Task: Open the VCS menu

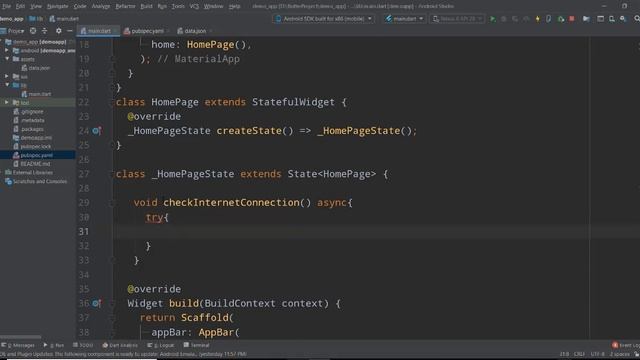Action: point(194,7)
